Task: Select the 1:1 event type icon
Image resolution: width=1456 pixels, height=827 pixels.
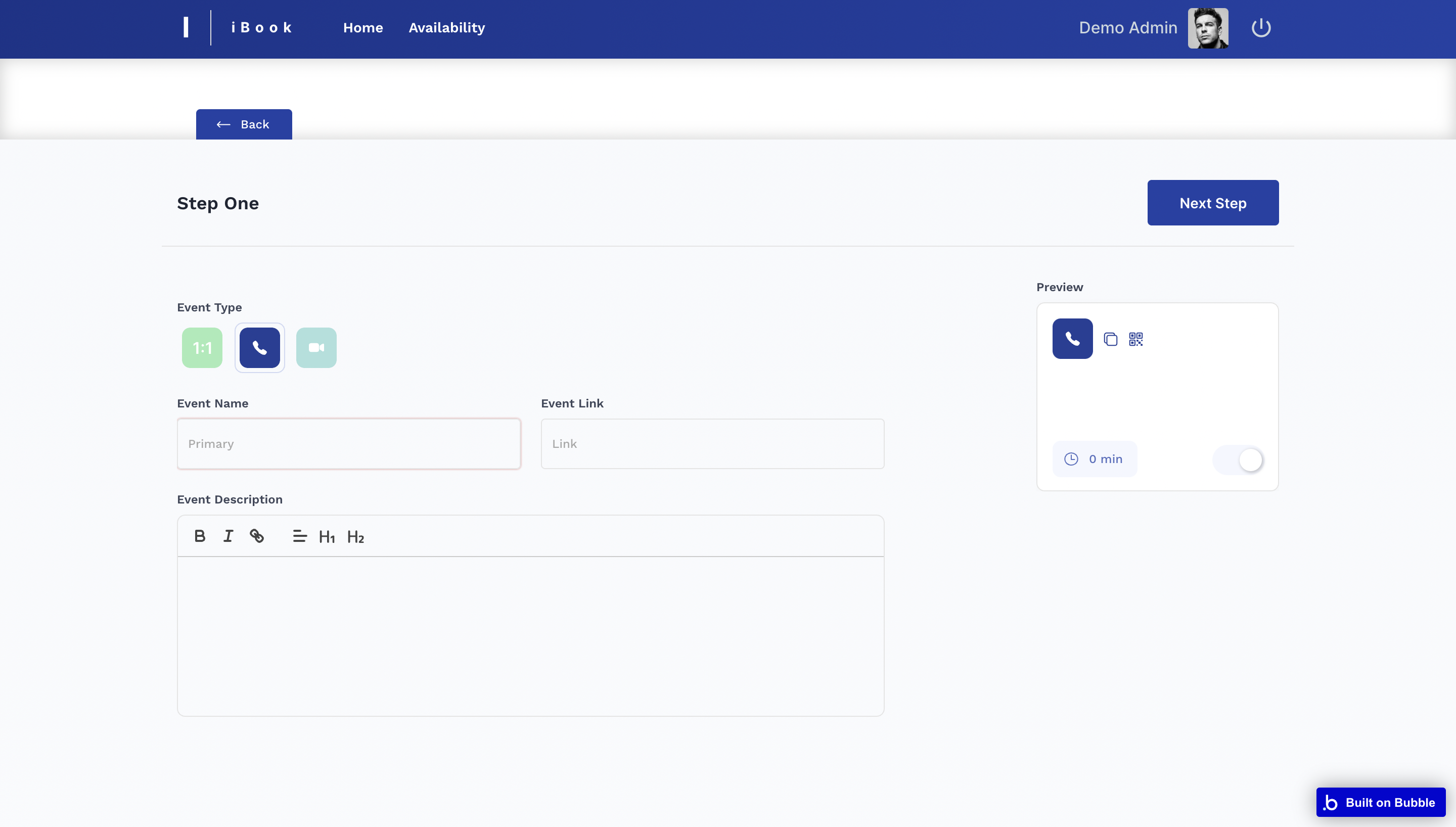Action: [202, 348]
